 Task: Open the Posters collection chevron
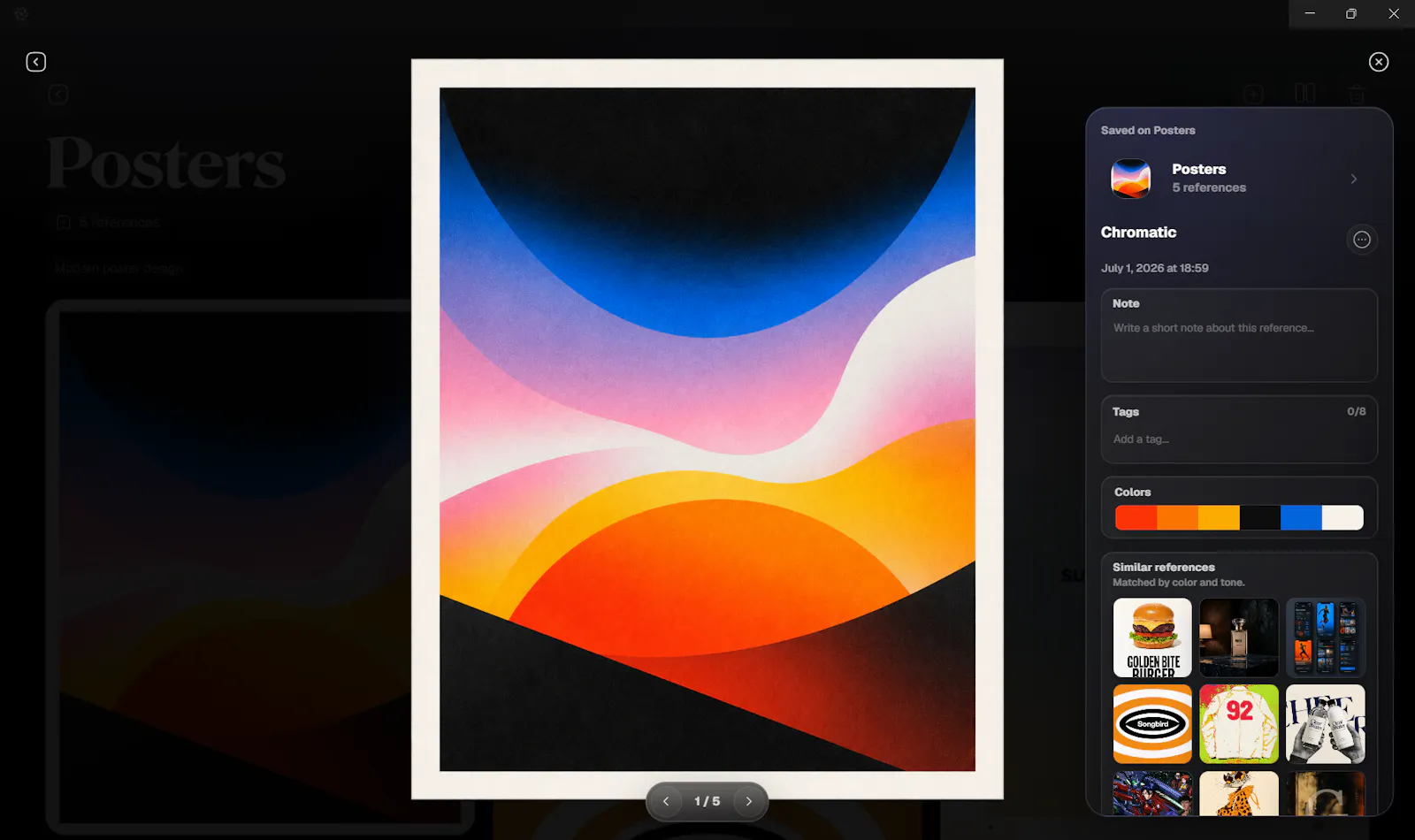click(x=1354, y=179)
